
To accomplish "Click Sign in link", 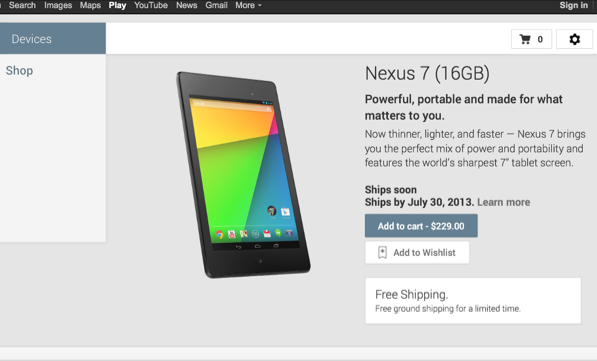I will pyautogui.click(x=573, y=5).
